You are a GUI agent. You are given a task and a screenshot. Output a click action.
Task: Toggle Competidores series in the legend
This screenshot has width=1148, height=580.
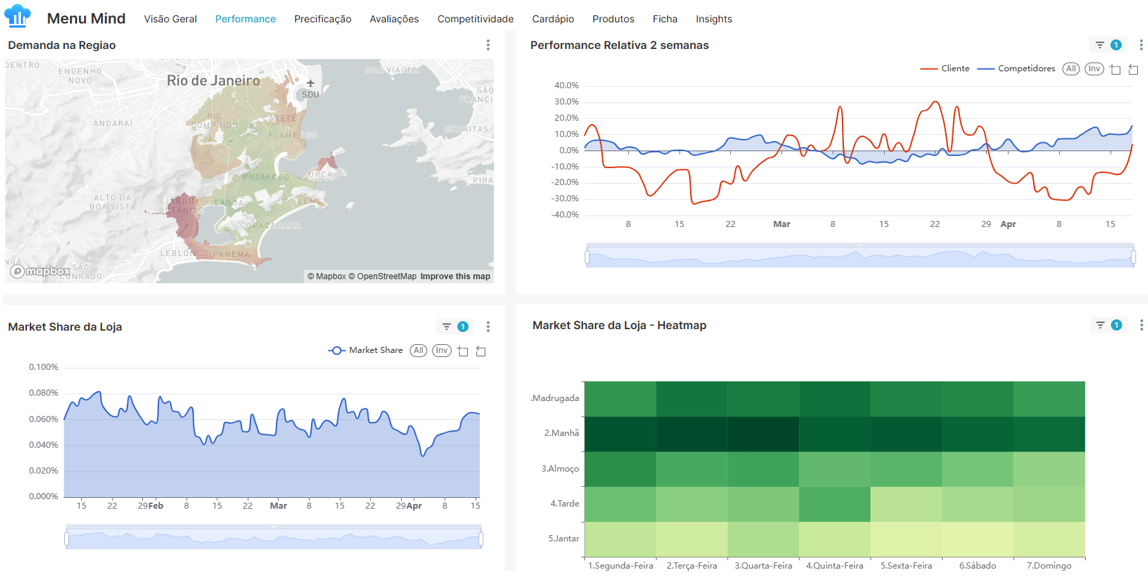1016,69
